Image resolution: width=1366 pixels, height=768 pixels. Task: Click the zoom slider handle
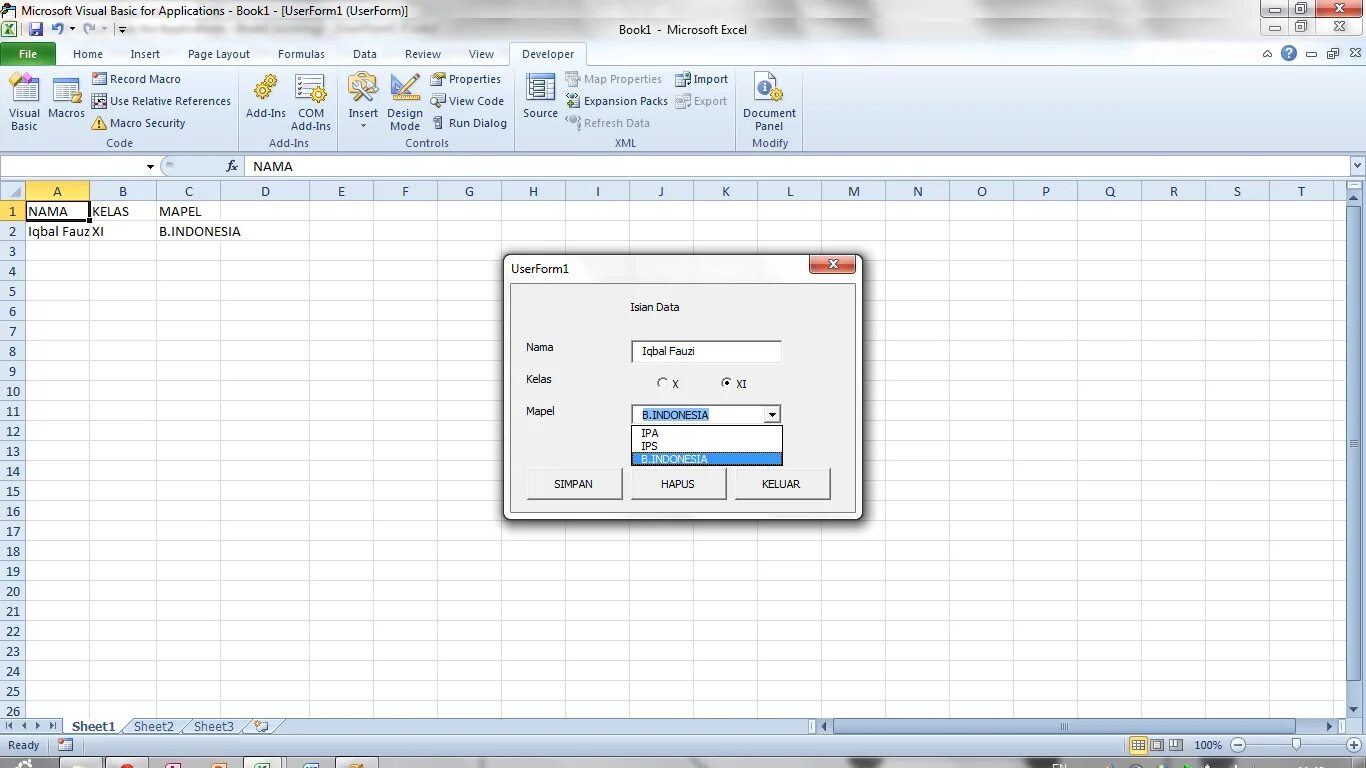pos(1296,745)
